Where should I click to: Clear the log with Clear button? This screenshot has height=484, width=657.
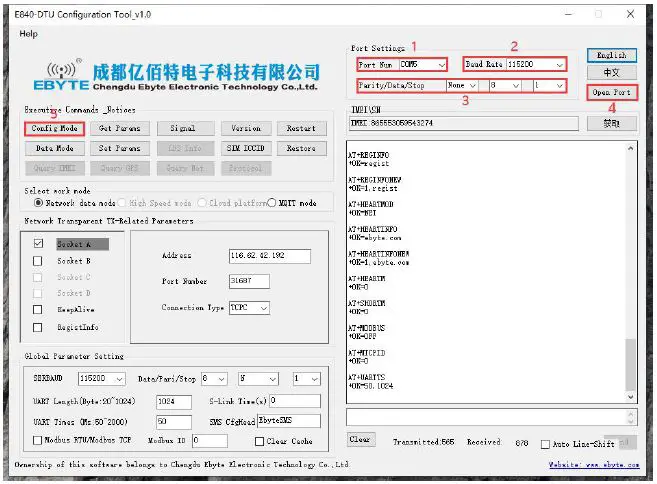[x=360, y=440]
